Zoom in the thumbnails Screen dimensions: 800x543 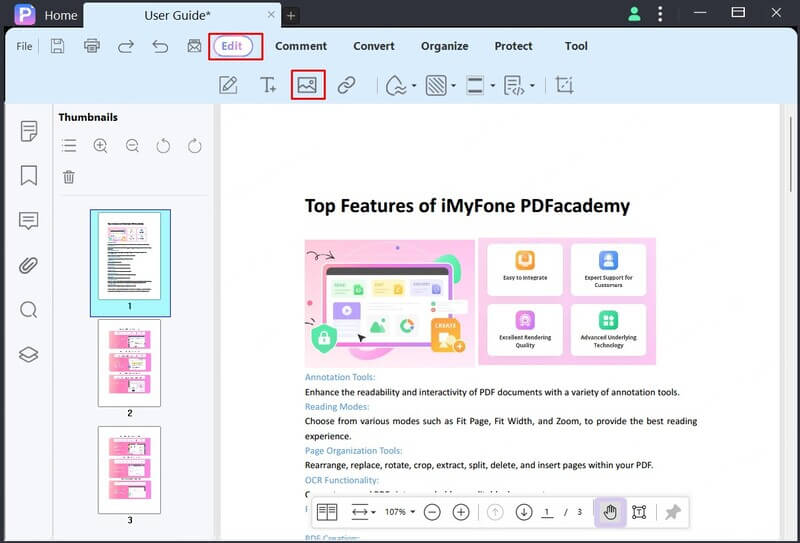click(x=101, y=146)
